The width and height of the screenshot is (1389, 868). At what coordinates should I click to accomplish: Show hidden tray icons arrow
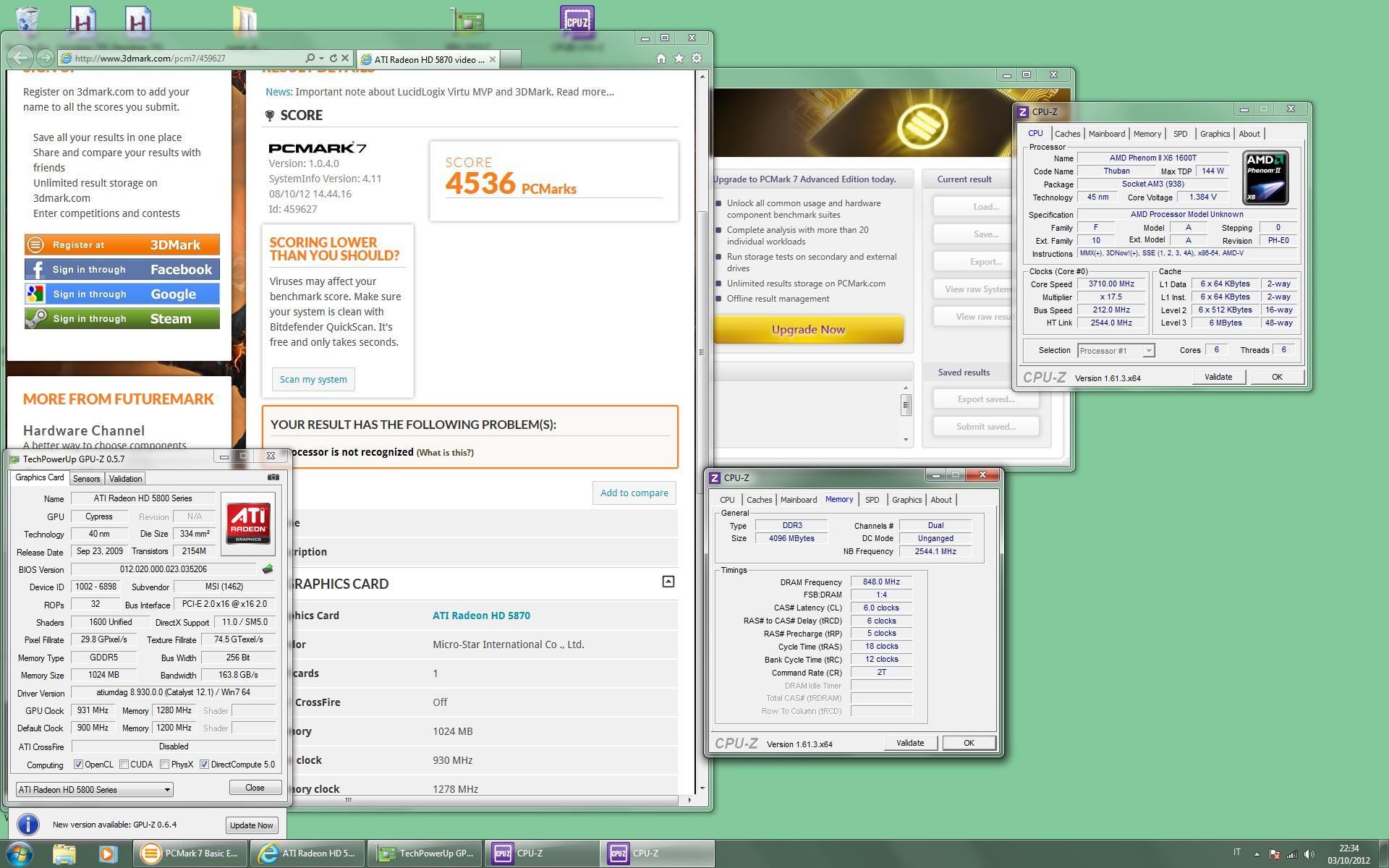[1256, 854]
